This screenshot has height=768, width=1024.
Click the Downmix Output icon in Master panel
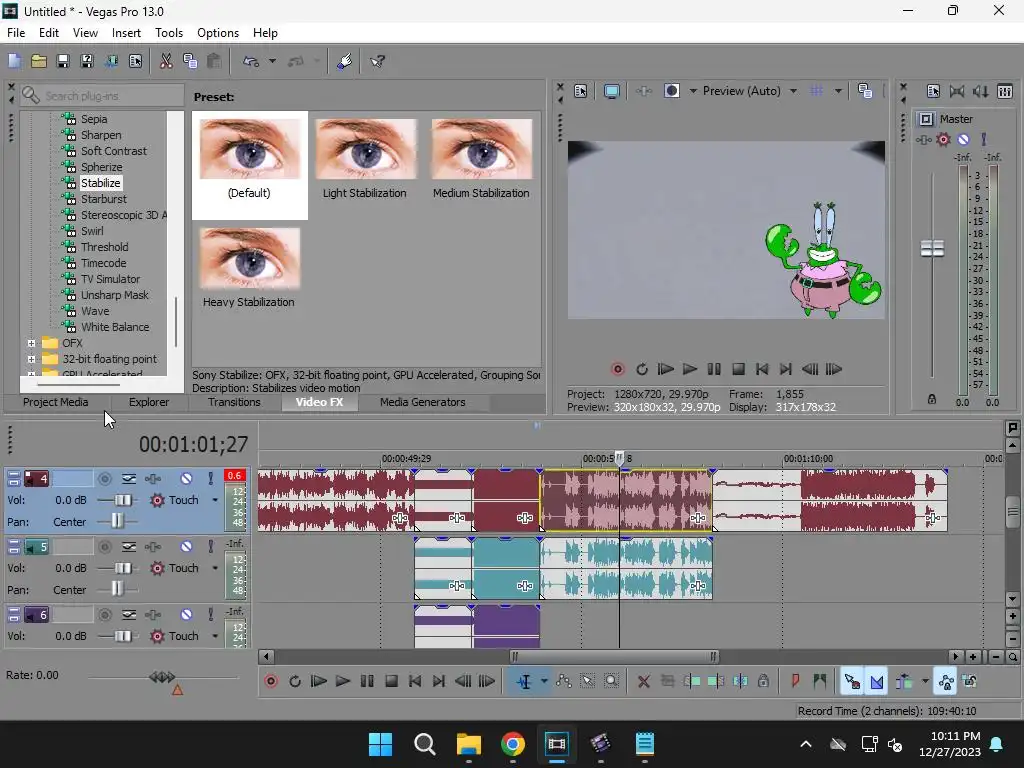tap(957, 91)
